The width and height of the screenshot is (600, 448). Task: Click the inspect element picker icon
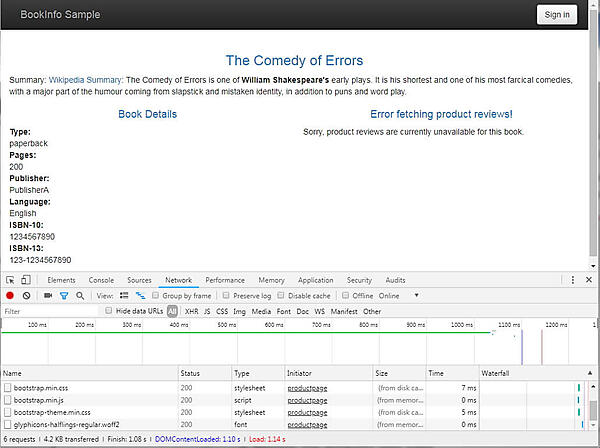click(x=10, y=281)
